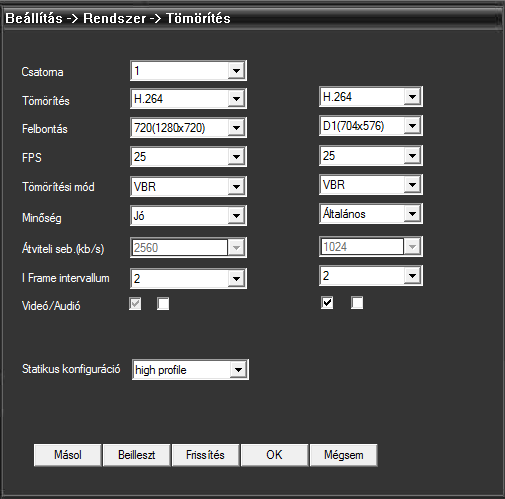Screen dimensions: 505x499
Task: Expand the Általános quality dropdown
Action: 371,214
